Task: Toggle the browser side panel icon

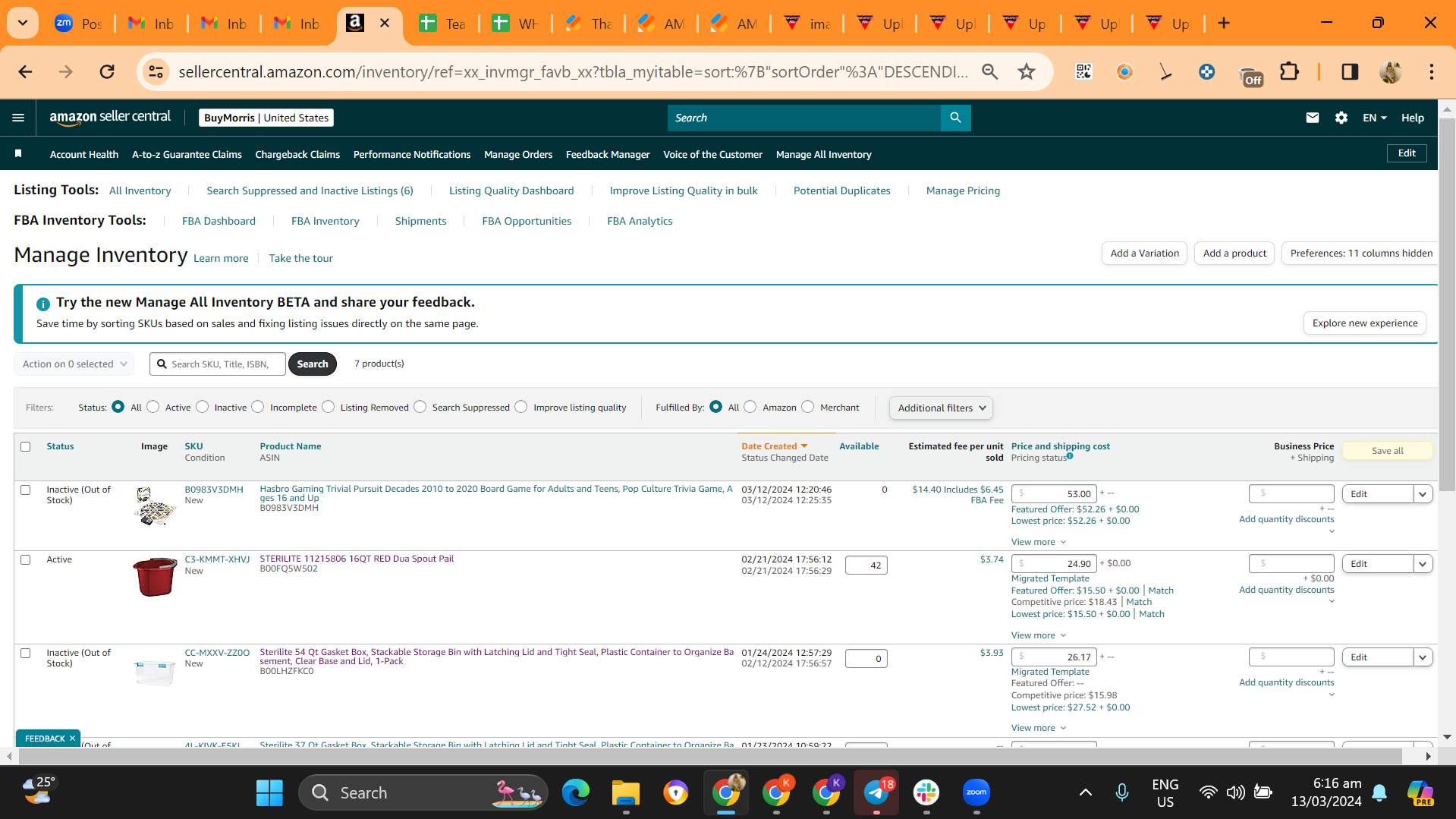Action: click(1349, 71)
